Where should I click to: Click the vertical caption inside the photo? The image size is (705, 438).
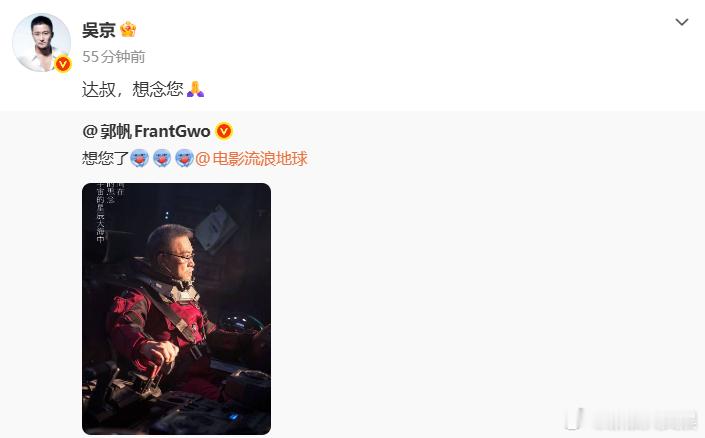click(108, 212)
